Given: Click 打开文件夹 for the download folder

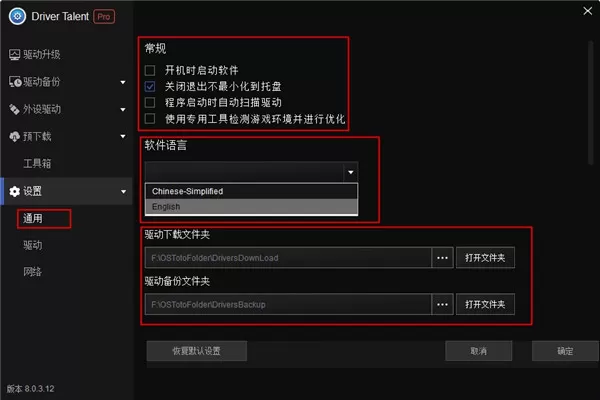Looking at the screenshot, I should (x=485, y=258).
